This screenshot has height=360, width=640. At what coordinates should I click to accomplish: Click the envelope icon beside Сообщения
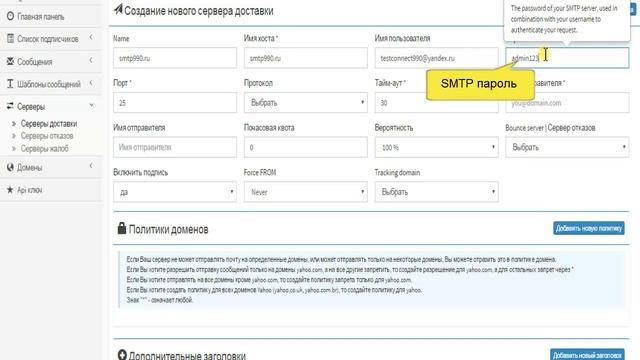pos(10,61)
